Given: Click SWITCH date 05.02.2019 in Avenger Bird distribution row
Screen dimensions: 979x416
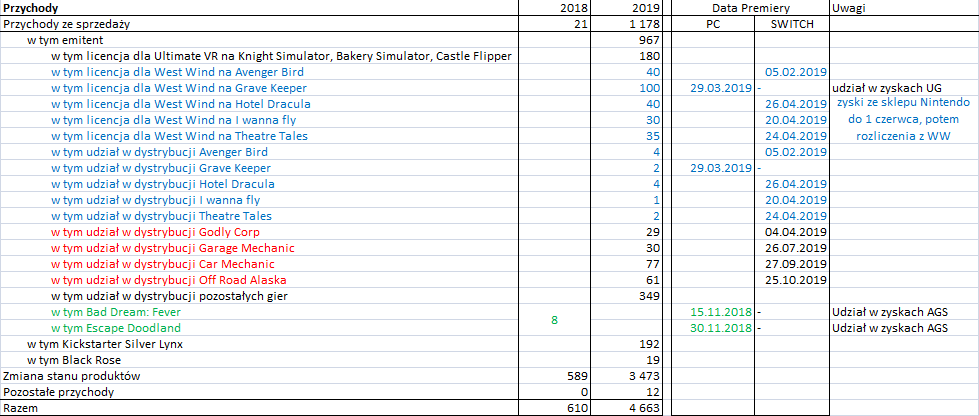Looking at the screenshot, I should (x=797, y=152).
